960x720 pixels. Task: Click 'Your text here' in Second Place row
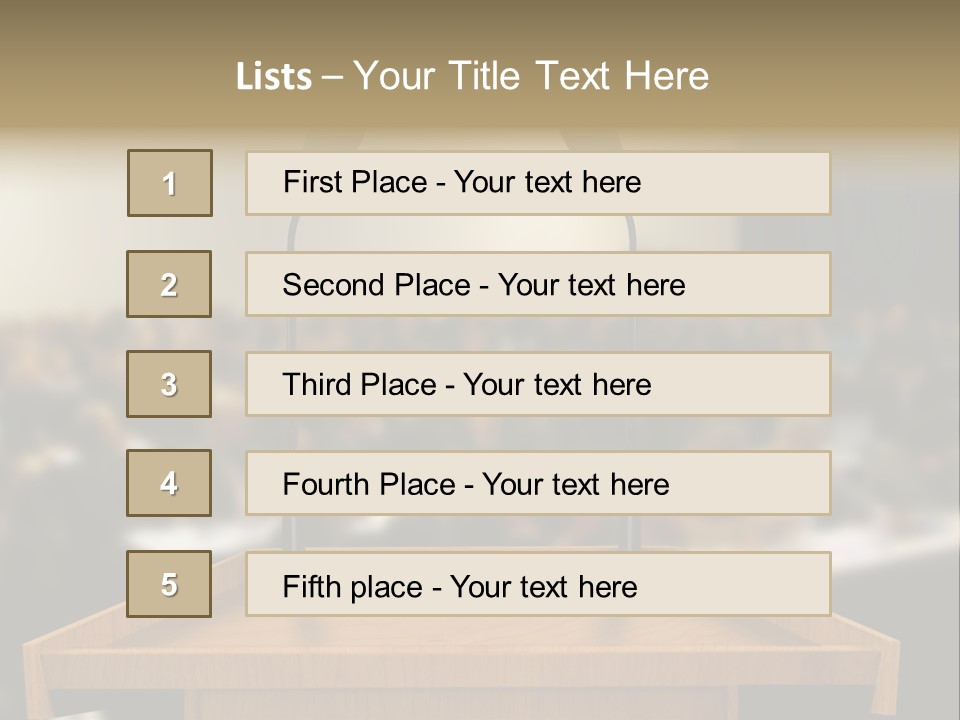pos(591,285)
